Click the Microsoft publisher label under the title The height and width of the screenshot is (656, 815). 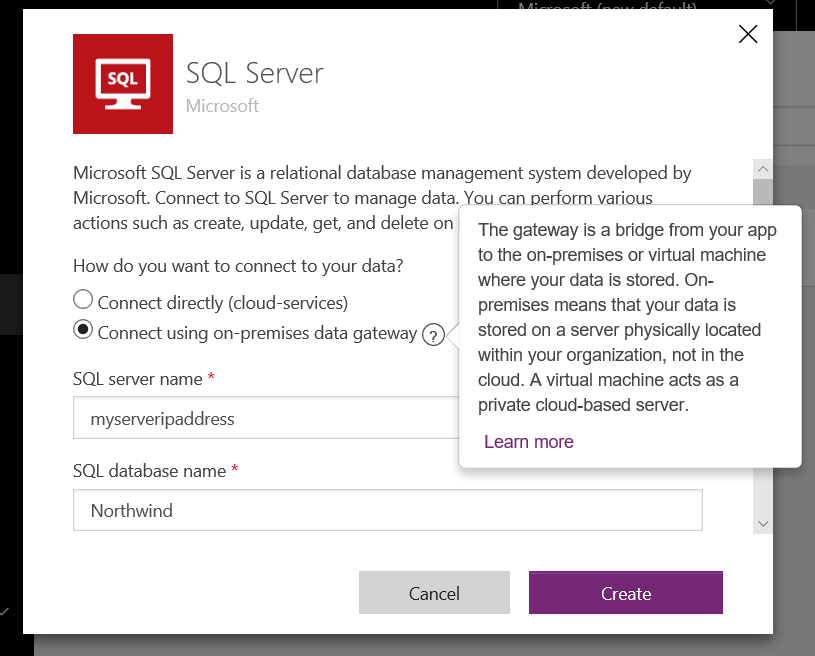[x=222, y=105]
